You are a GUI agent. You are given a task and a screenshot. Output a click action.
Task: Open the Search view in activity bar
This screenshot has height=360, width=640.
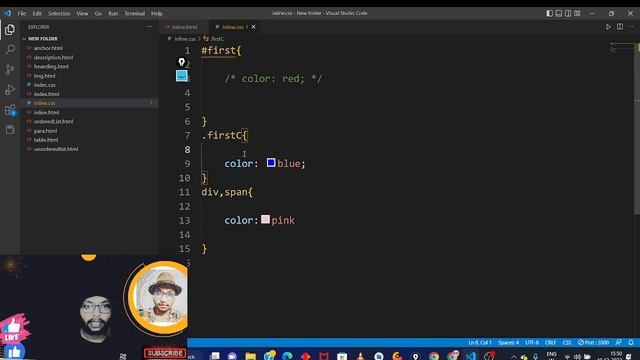(x=10, y=49)
